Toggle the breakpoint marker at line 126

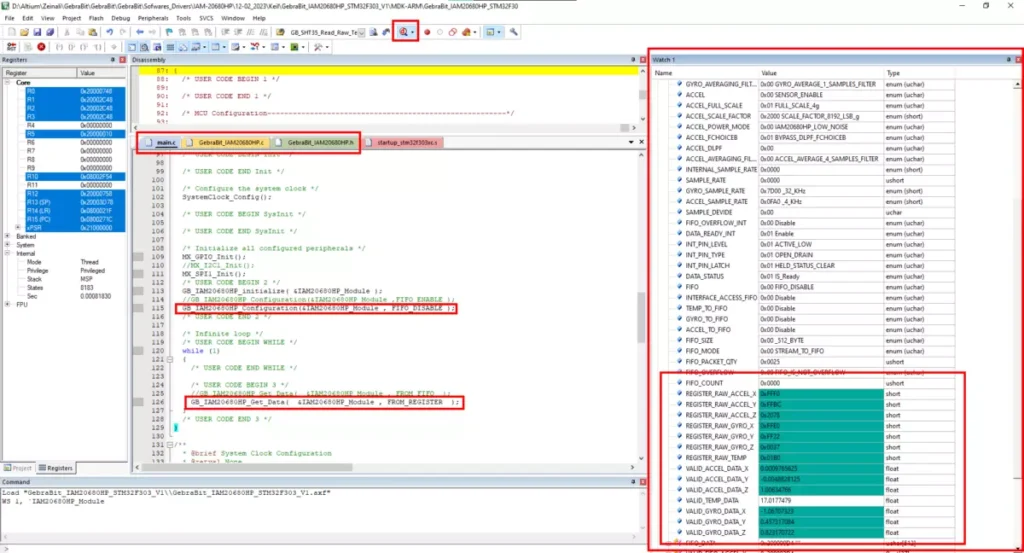pos(138,402)
